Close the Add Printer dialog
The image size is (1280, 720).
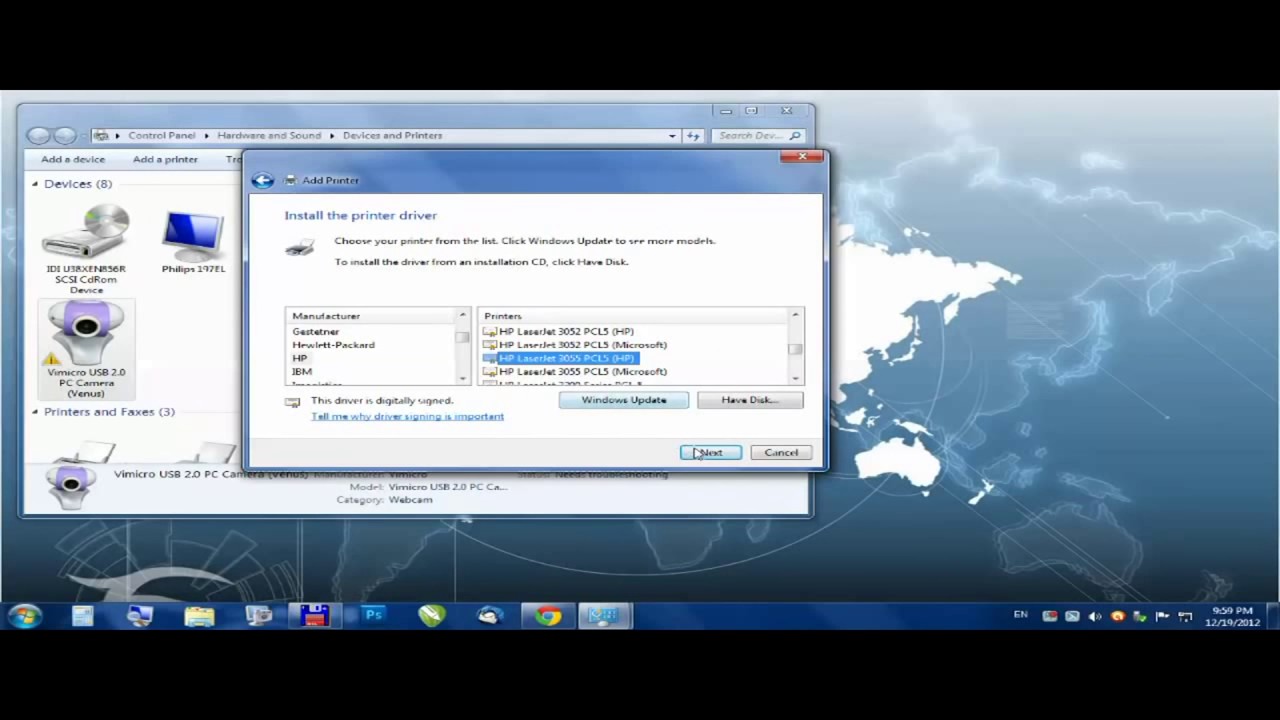(802, 157)
